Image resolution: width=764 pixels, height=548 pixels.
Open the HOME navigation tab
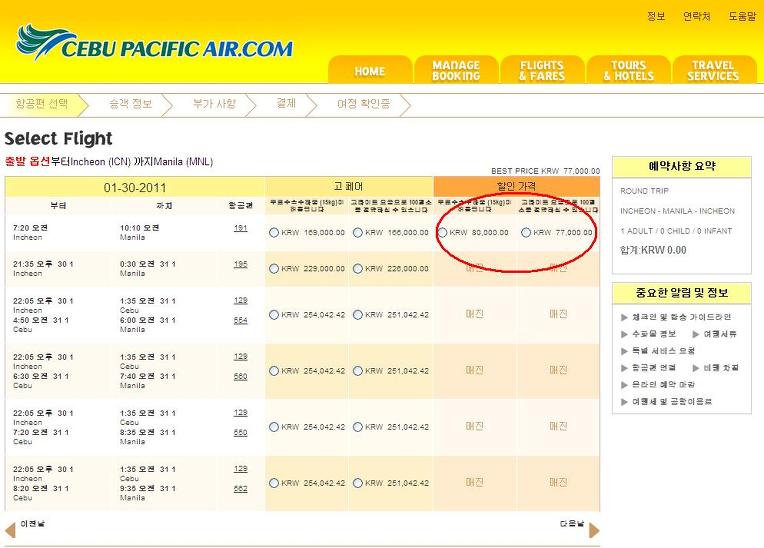click(x=370, y=71)
